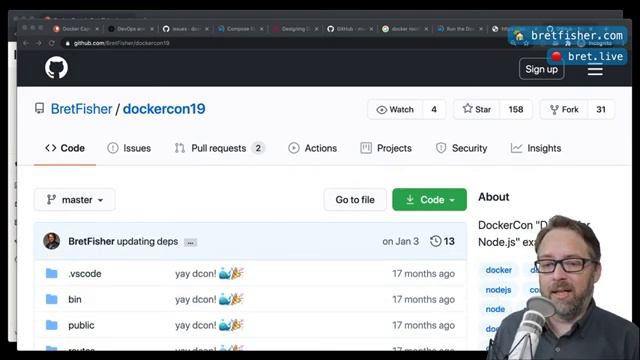The height and width of the screenshot is (360, 640).
Task: Open the forks count 31
Action: coord(601,109)
